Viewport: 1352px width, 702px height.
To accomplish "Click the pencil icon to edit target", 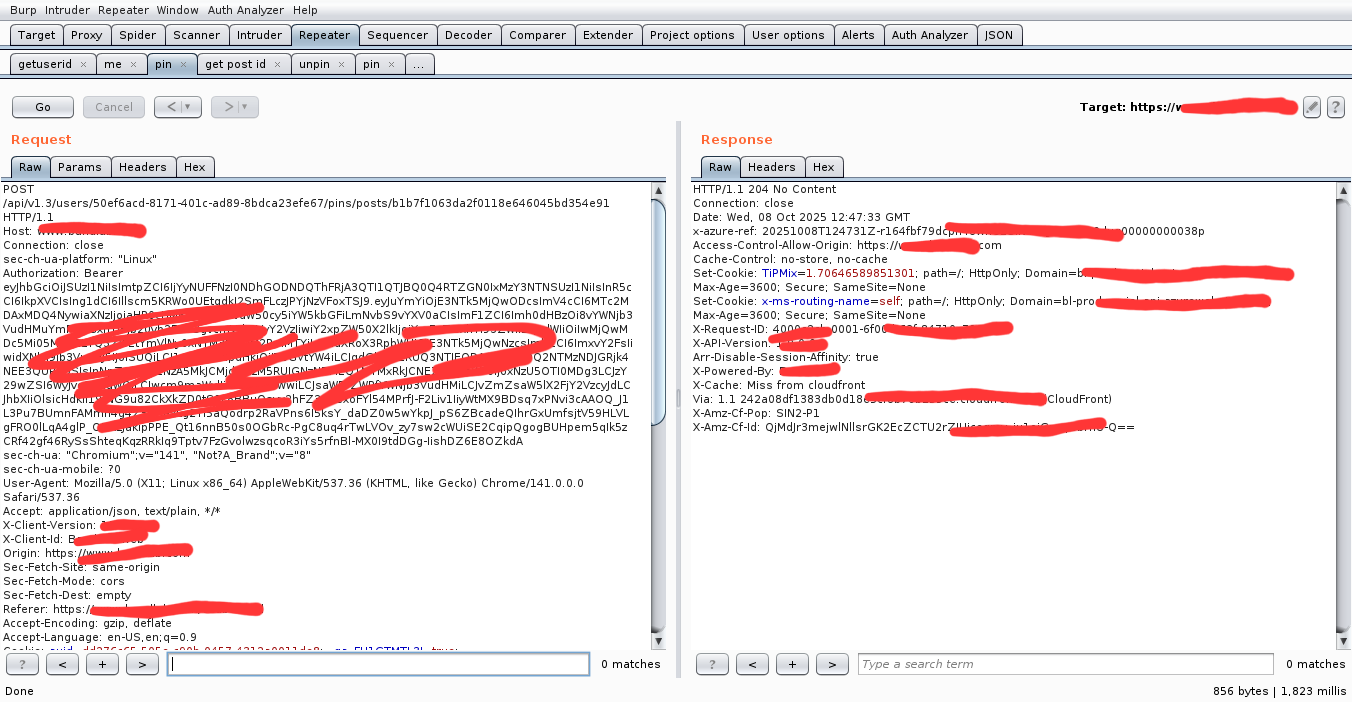I will coord(1312,107).
